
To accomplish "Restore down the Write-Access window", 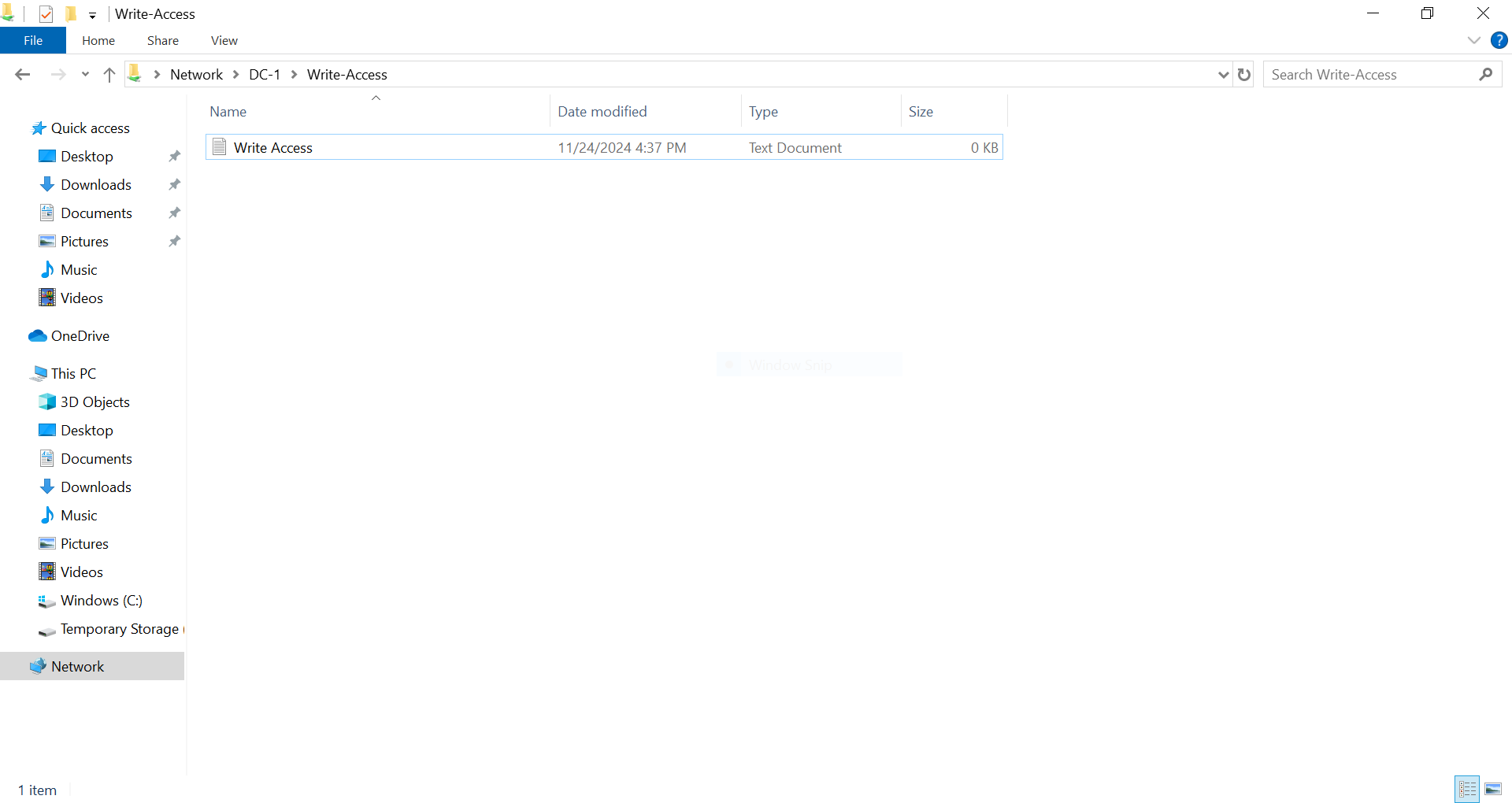I will click(x=1427, y=13).
